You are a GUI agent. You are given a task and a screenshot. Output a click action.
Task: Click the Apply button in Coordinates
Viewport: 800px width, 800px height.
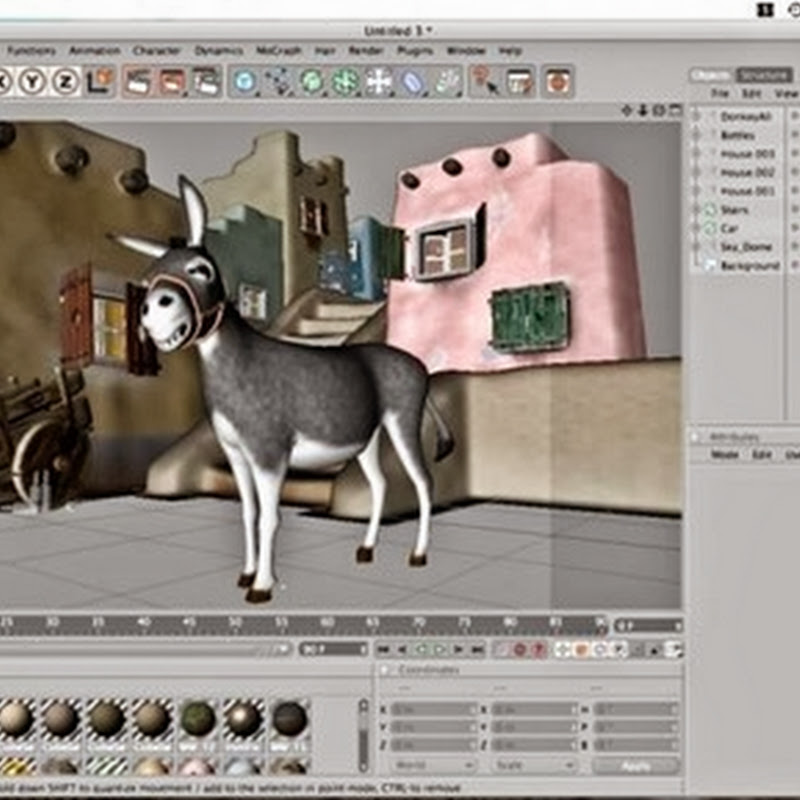pyautogui.click(x=635, y=765)
